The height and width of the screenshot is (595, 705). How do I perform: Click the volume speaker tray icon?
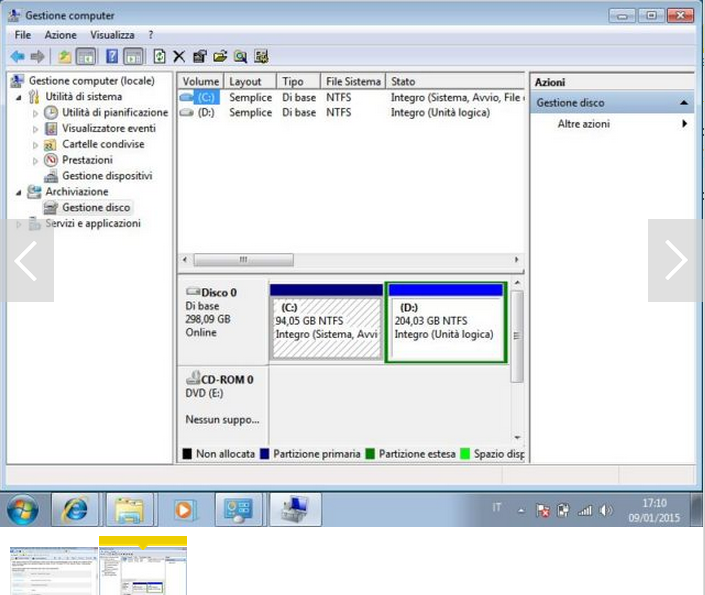(605, 510)
